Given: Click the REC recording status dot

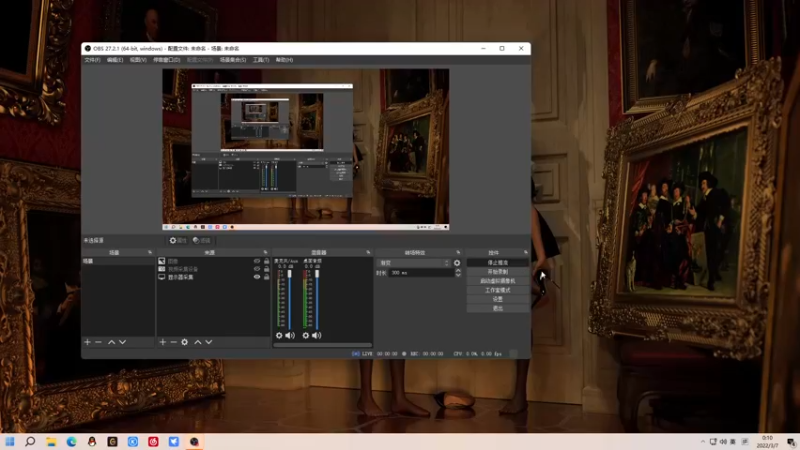Looking at the screenshot, I should click(x=404, y=354).
